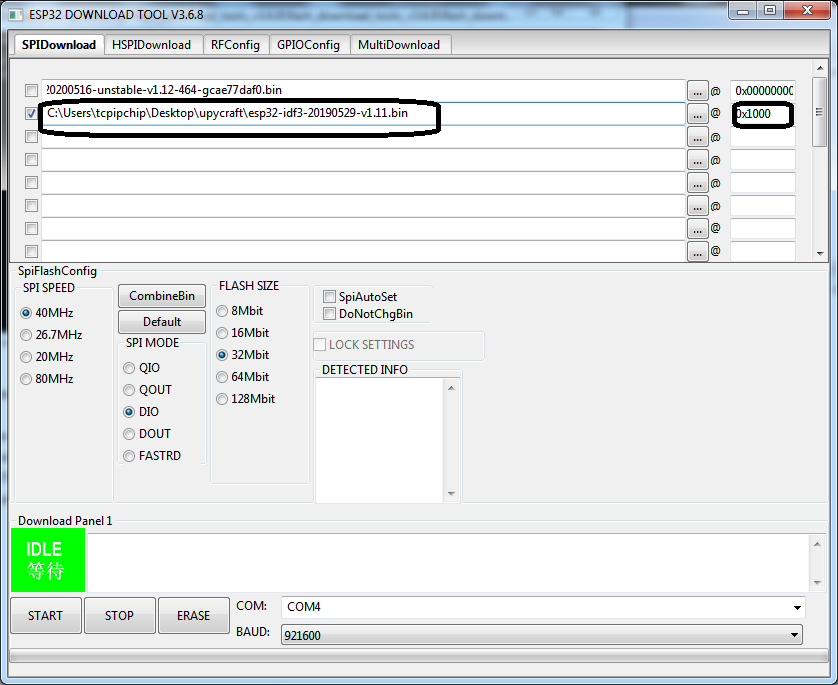Tick the checkbox for the v1.12-464 bin file row
The width and height of the screenshot is (838, 685).
(x=32, y=90)
